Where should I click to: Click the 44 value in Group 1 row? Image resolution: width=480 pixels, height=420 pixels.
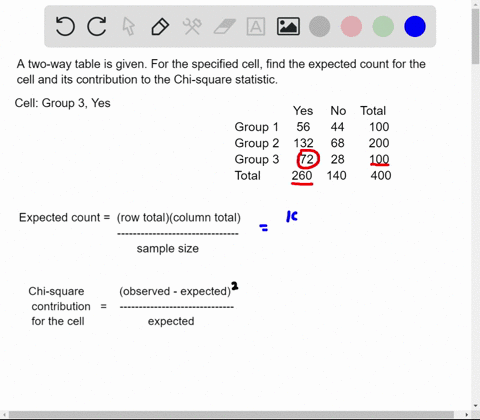click(x=337, y=127)
